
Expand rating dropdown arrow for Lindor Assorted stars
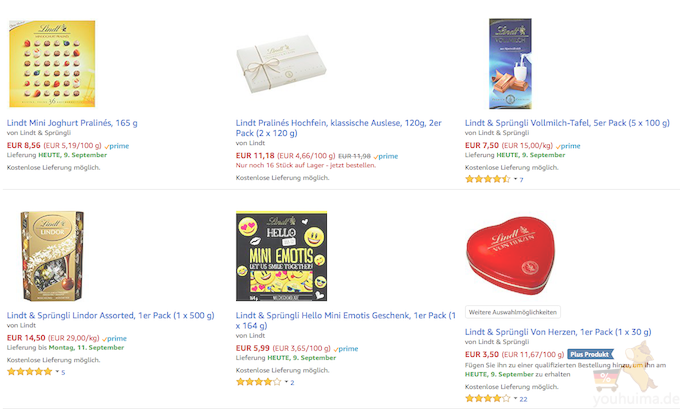coord(57,371)
